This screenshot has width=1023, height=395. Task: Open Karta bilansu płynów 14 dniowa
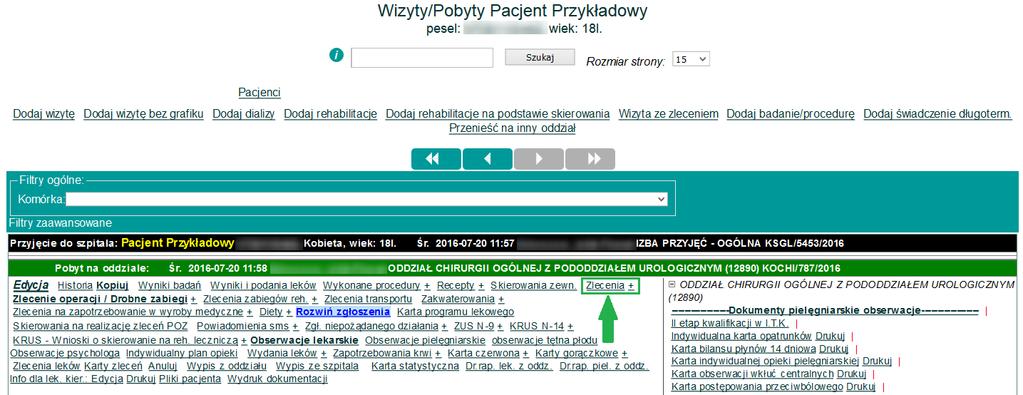[743, 349]
